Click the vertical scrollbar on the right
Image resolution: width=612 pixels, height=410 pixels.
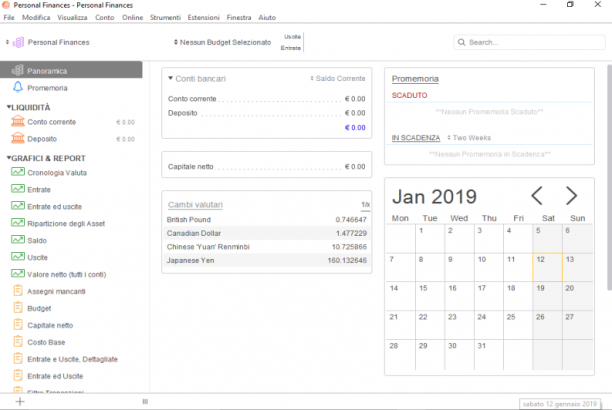(609, 178)
